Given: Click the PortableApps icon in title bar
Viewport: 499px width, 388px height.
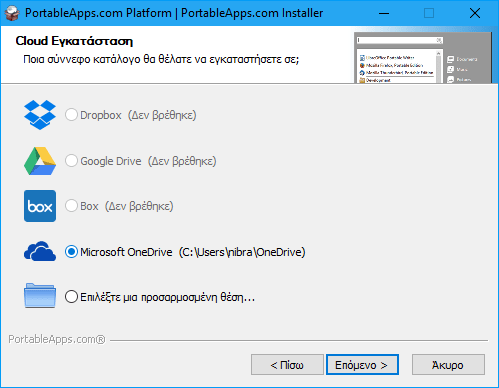Looking at the screenshot, I should point(12,13).
